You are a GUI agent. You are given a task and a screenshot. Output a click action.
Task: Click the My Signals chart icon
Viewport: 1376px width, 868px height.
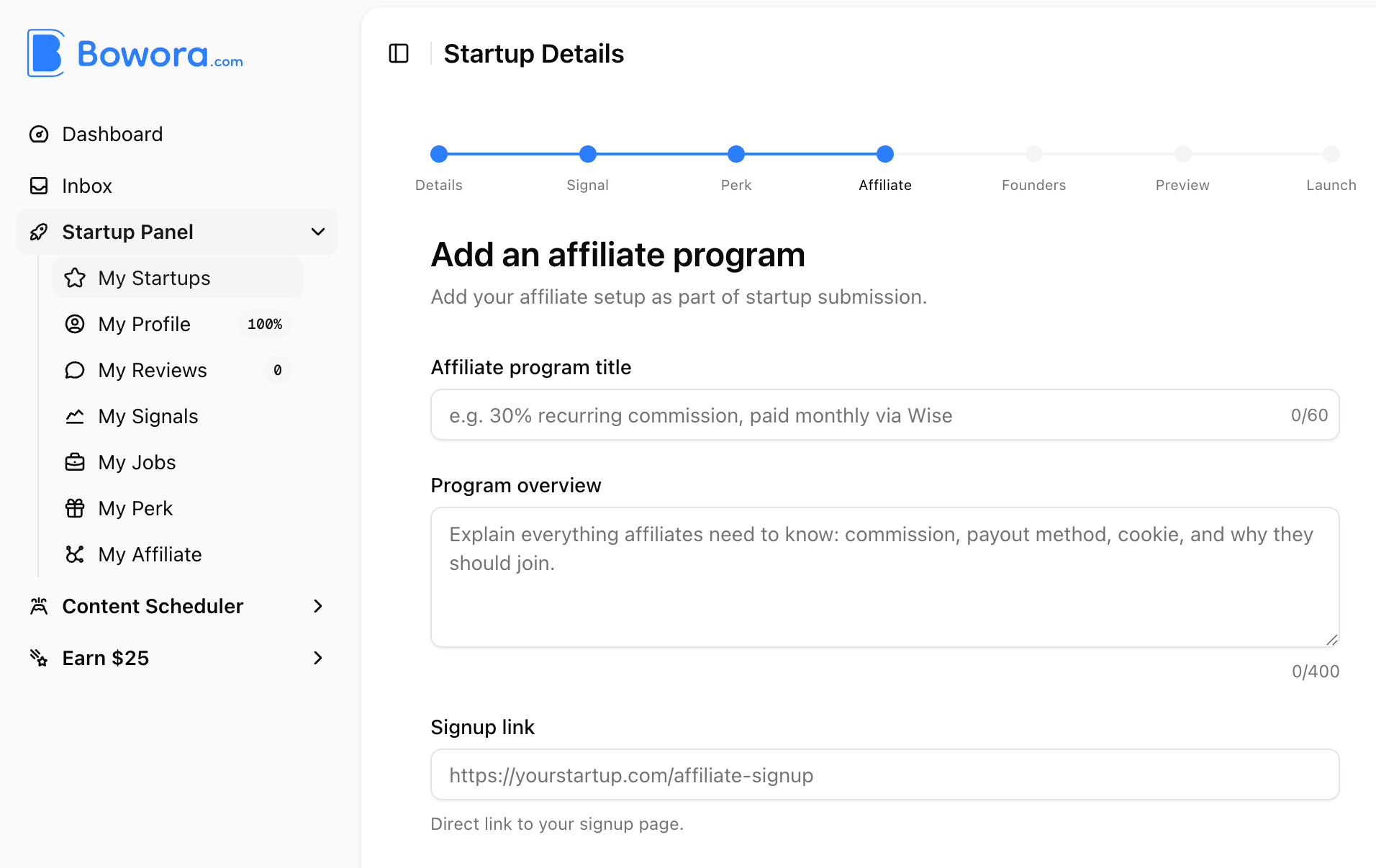click(75, 416)
